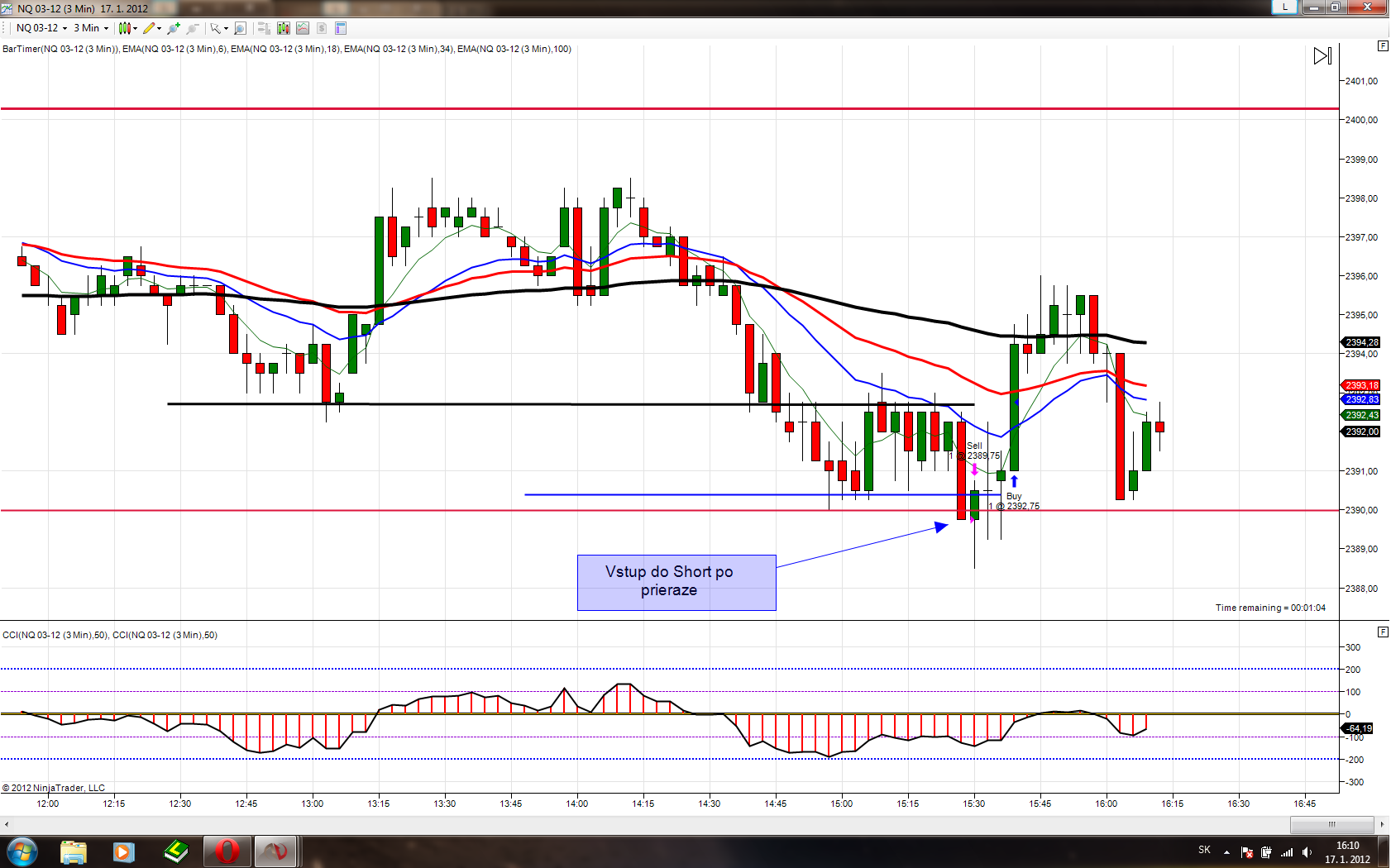Open the NQ 03-12 instrument dropdown
The width and height of the screenshot is (1391, 868).
click(x=41, y=28)
